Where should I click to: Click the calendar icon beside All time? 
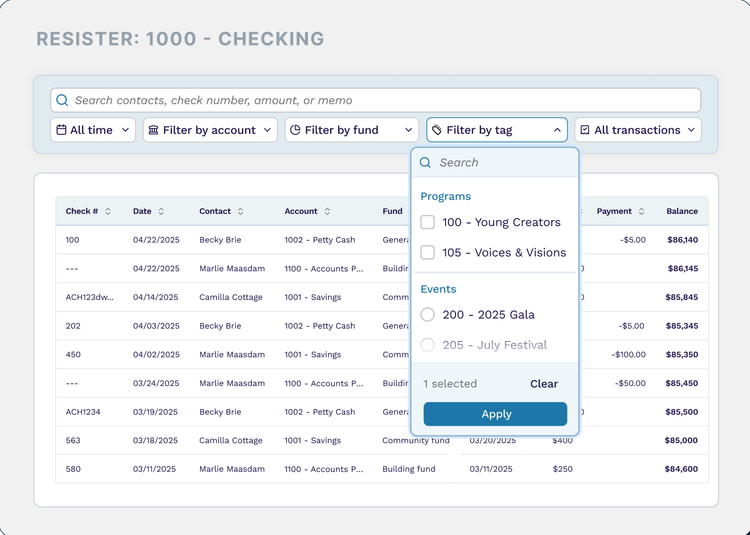[x=61, y=130]
